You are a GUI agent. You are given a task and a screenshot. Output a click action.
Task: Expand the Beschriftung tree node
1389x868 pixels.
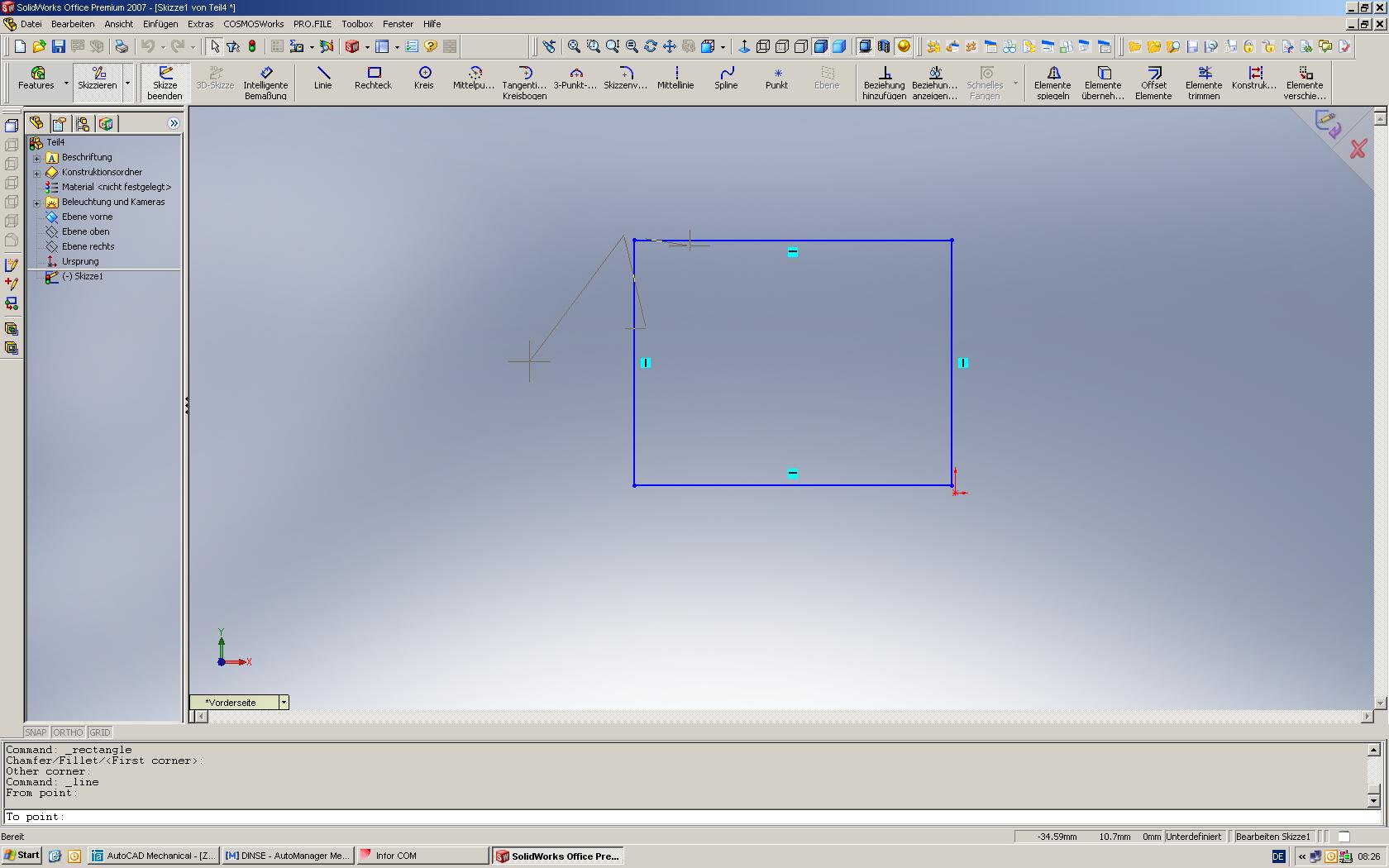(x=36, y=158)
